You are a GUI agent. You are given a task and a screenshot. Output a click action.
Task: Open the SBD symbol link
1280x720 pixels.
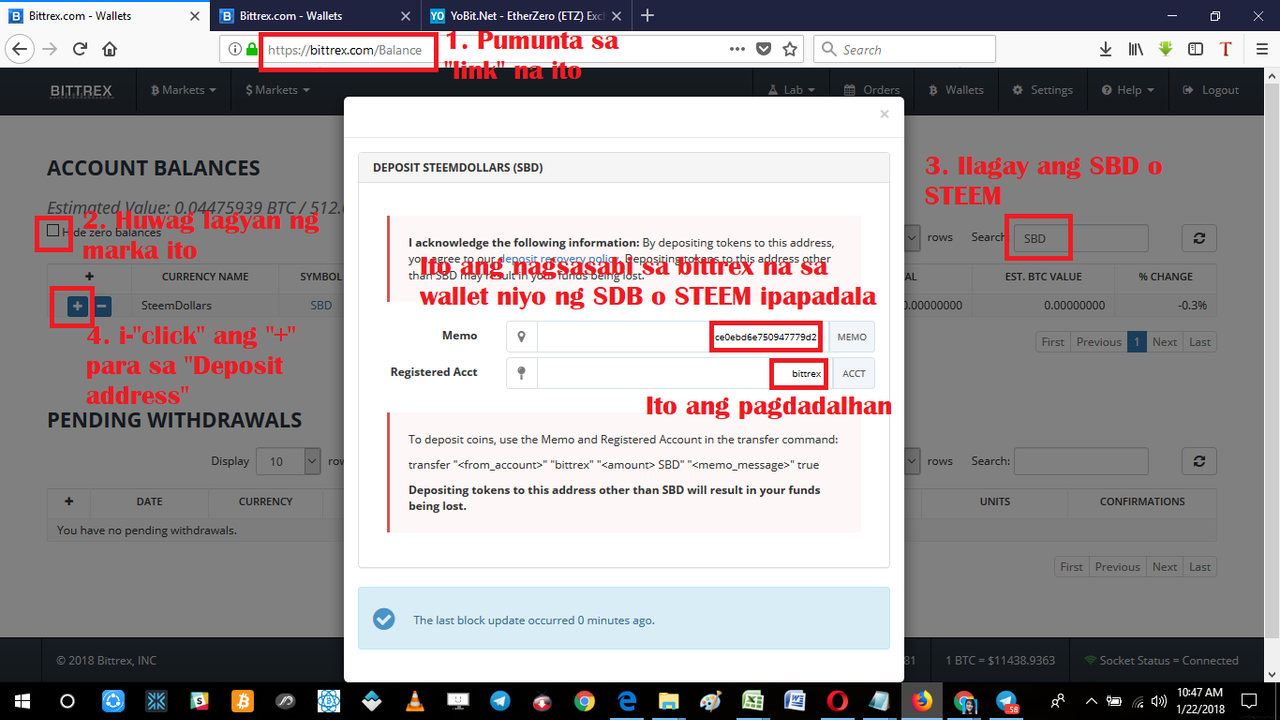point(321,305)
